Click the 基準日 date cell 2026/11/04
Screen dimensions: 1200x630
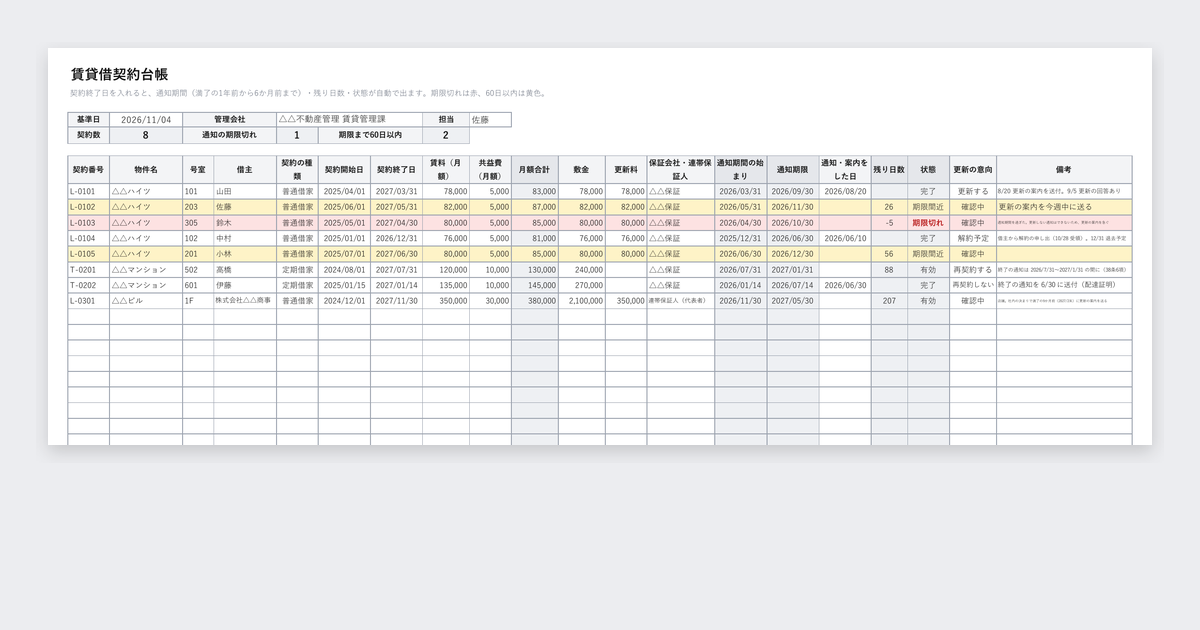point(146,119)
